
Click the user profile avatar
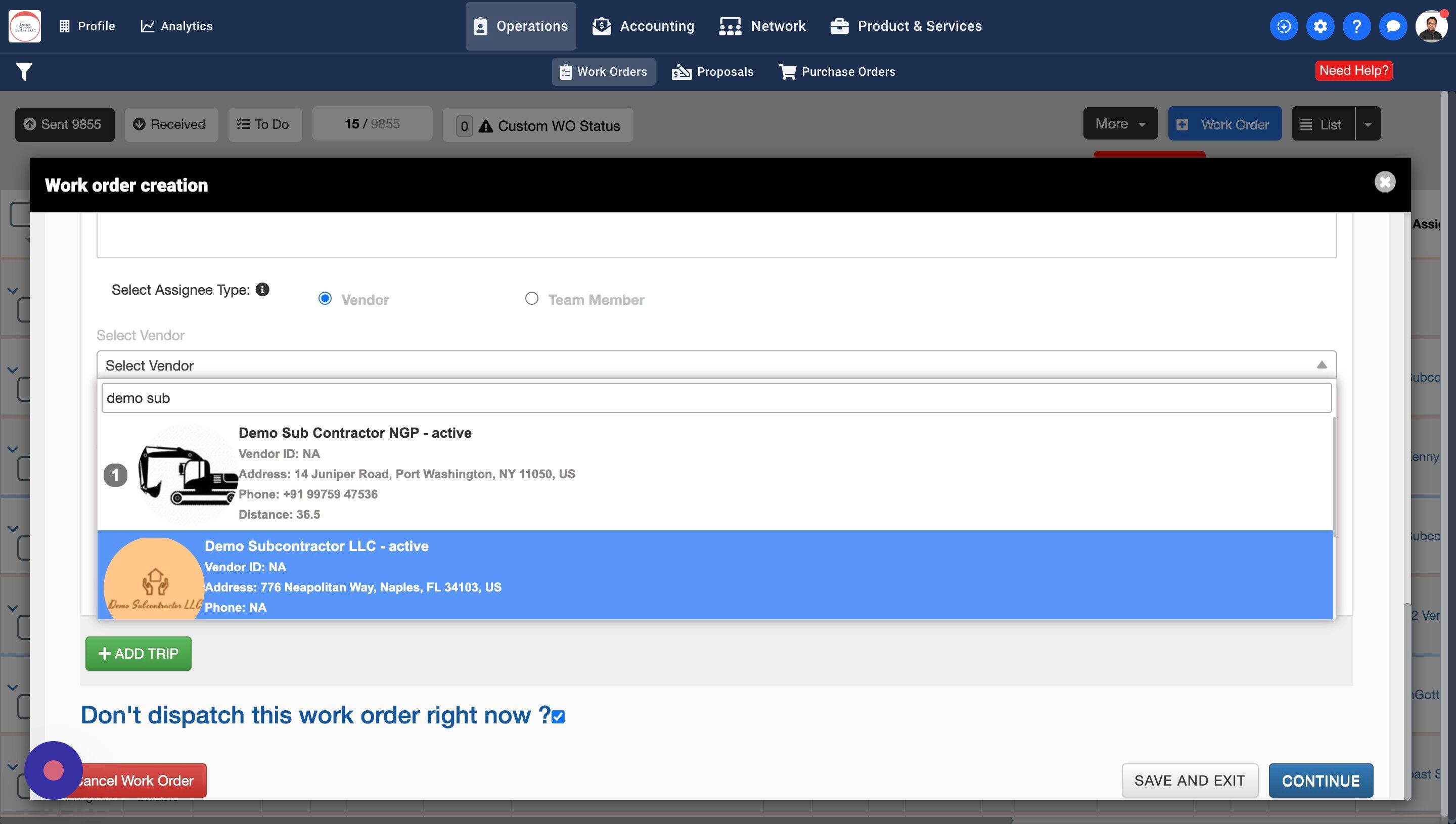pos(1430,26)
